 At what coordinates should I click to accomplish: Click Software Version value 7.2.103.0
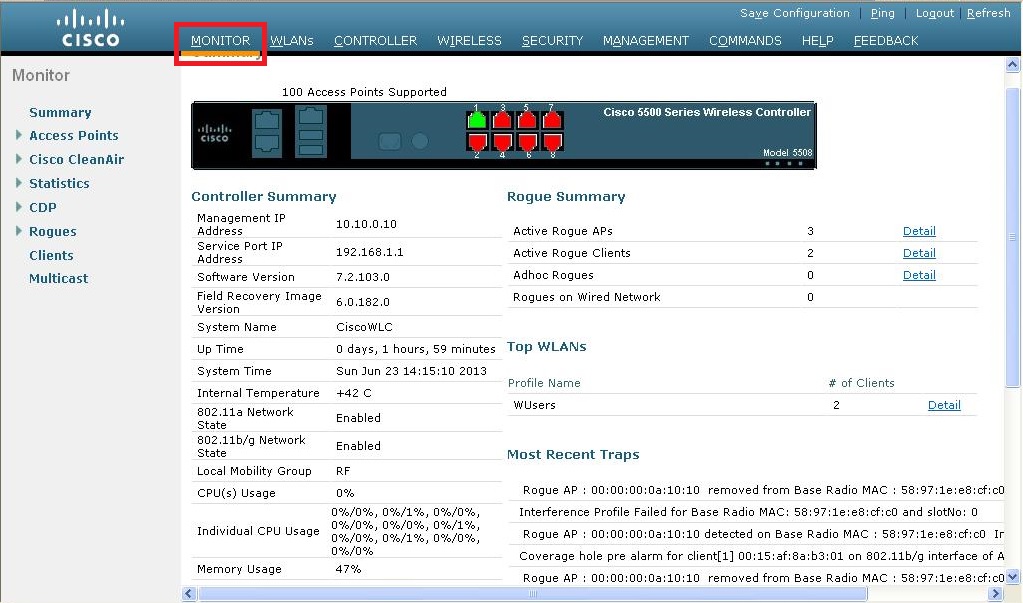pyautogui.click(x=363, y=277)
